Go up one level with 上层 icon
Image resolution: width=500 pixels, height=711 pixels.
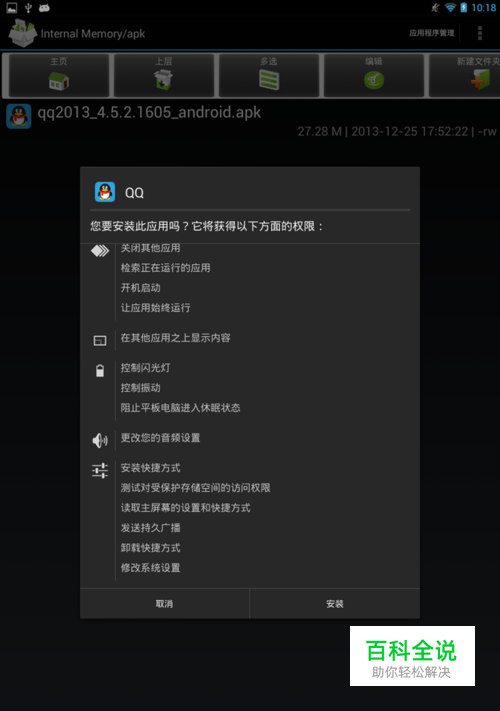164,75
